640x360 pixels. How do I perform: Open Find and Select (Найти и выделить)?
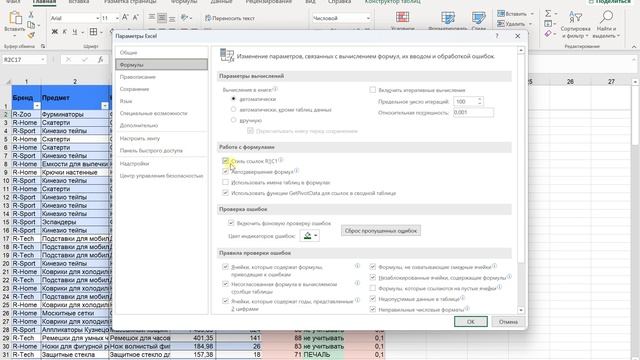click(x=606, y=24)
